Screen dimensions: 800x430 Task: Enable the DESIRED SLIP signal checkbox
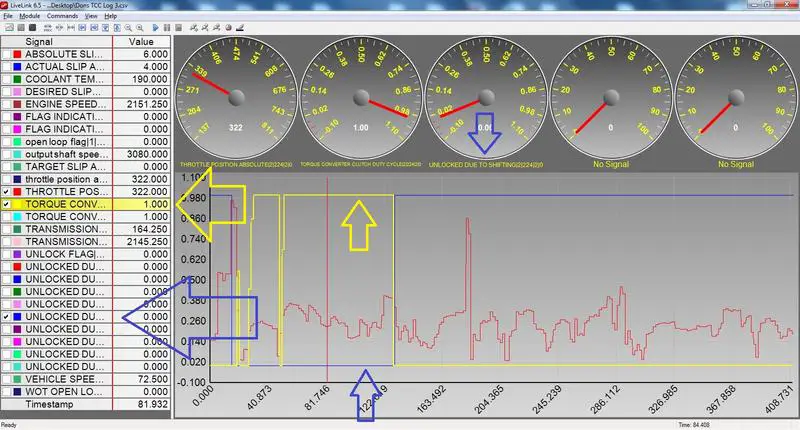tap(6, 92)
